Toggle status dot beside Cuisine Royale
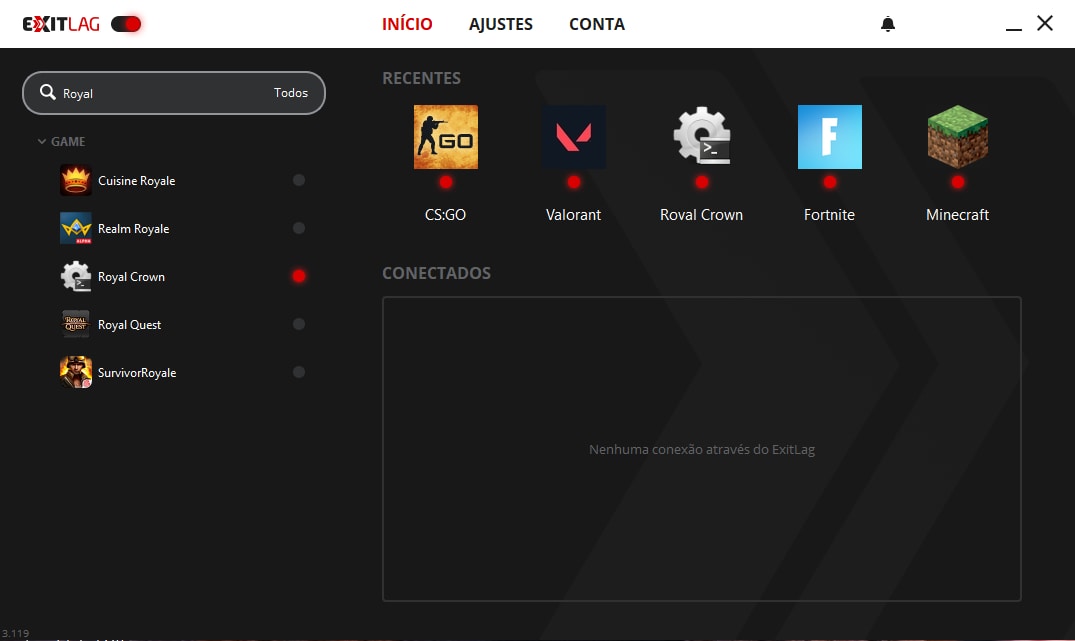Image resolution: width=1075 pixels, height=641 pixels. 298,181
